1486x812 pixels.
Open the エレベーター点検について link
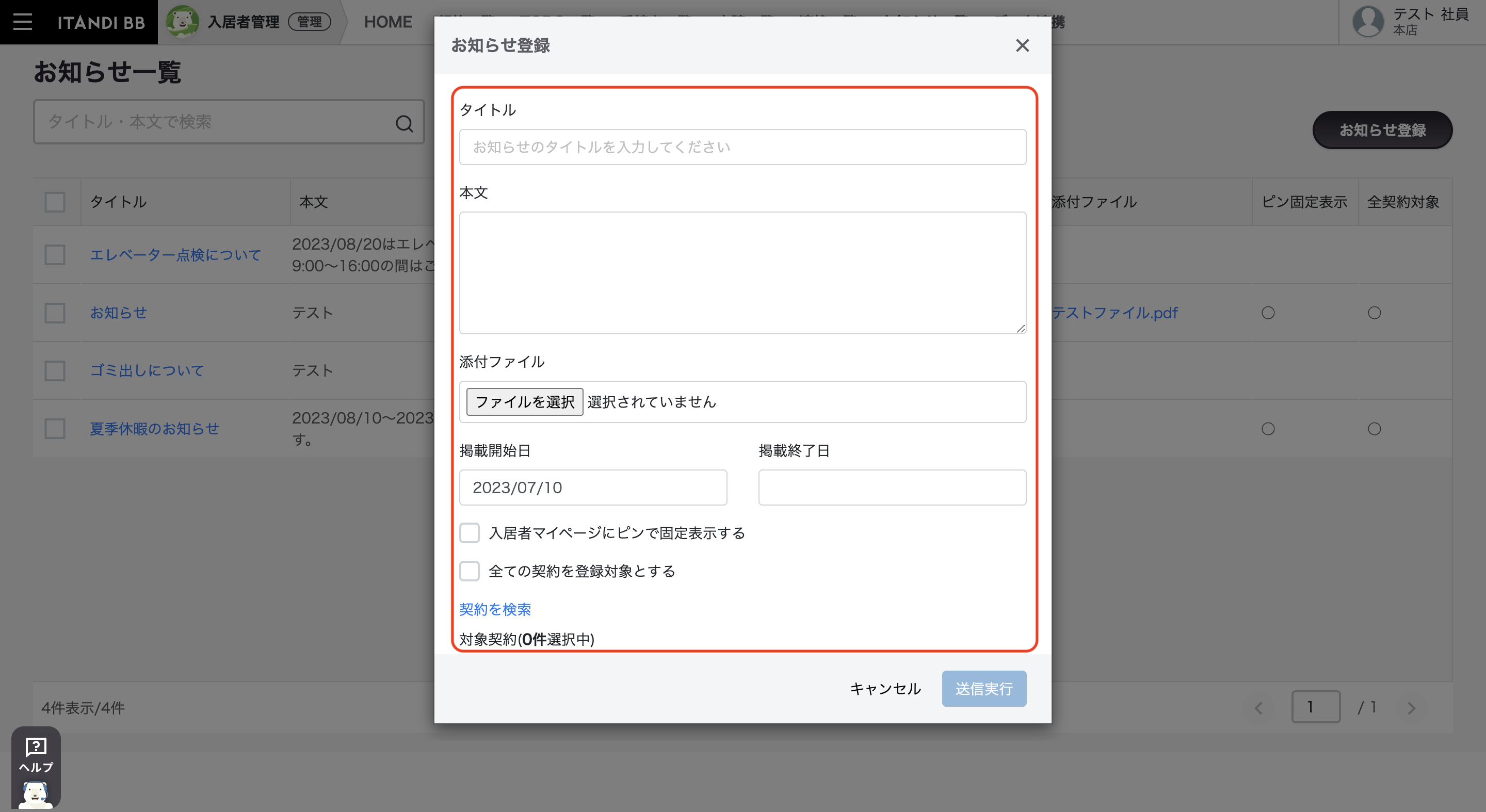click(x=175, y=255)
